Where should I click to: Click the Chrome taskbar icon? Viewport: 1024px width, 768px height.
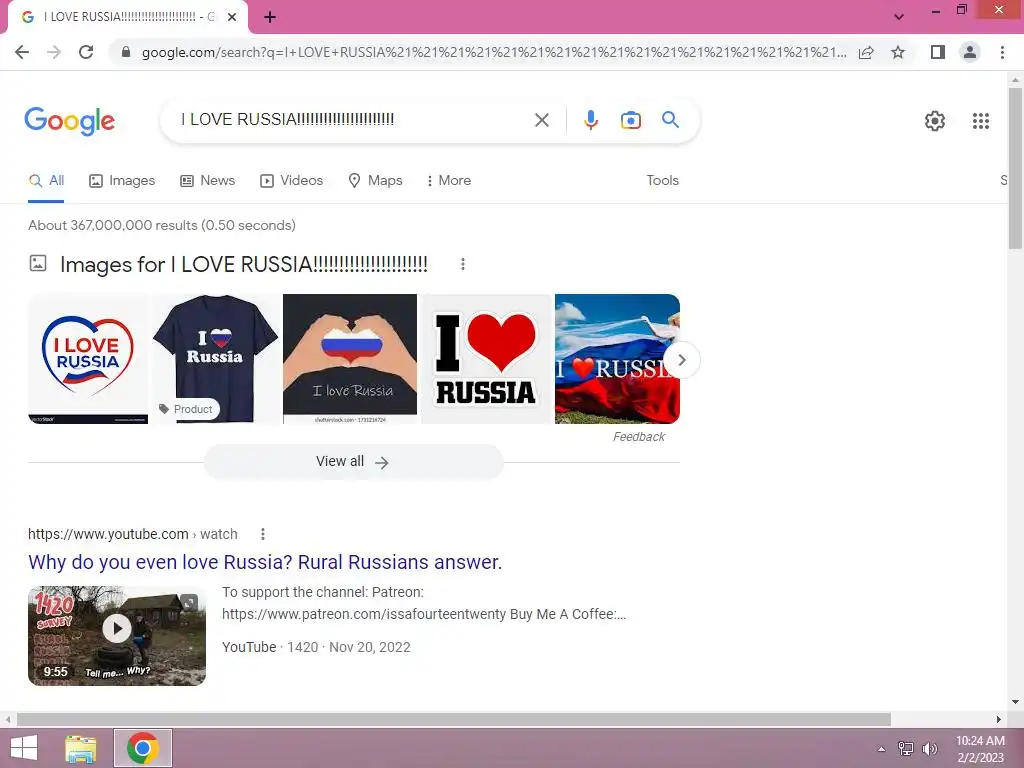click(x=143, y=748)
